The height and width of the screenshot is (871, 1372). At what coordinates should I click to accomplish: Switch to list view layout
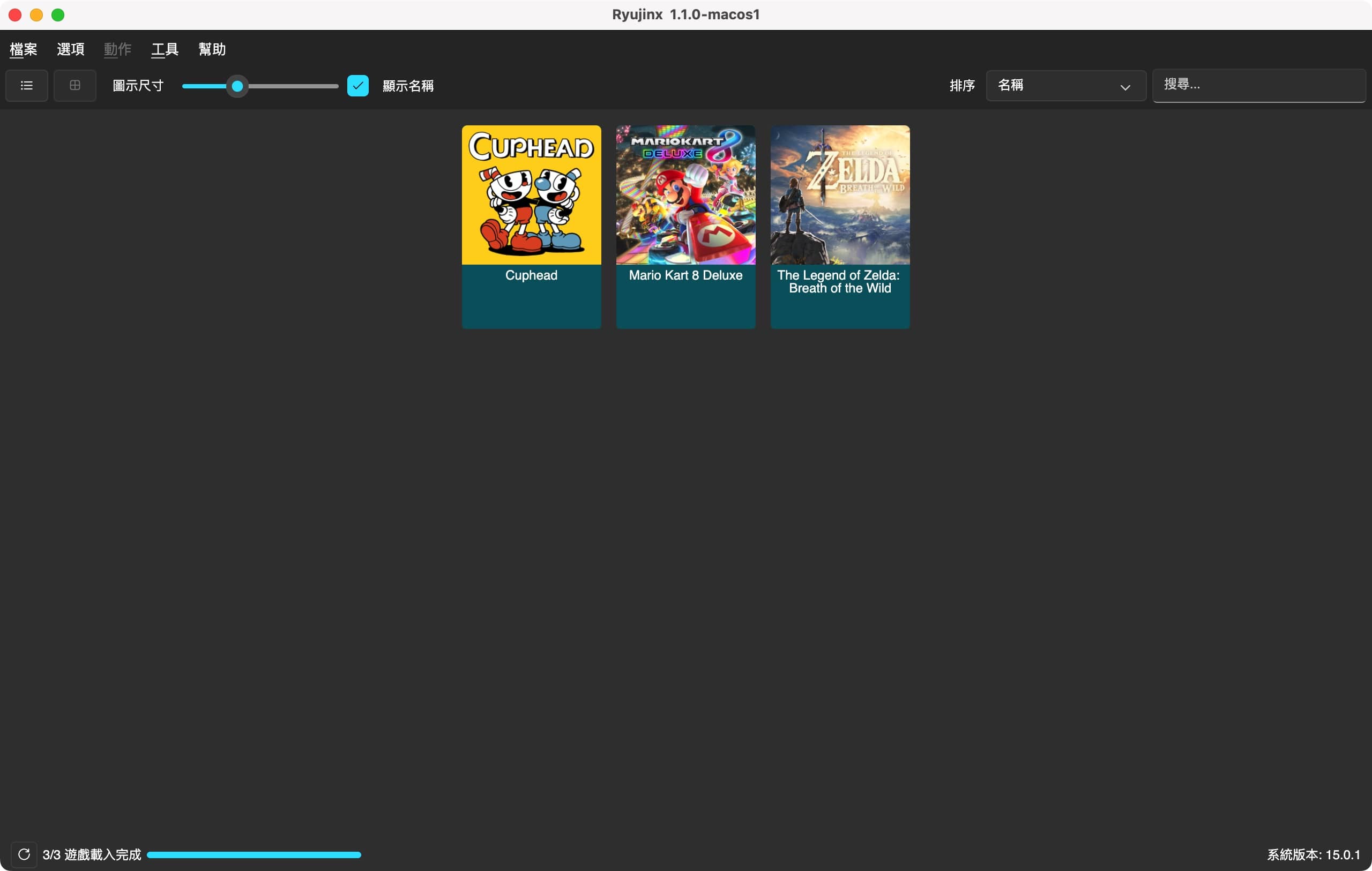coord(26,86)
